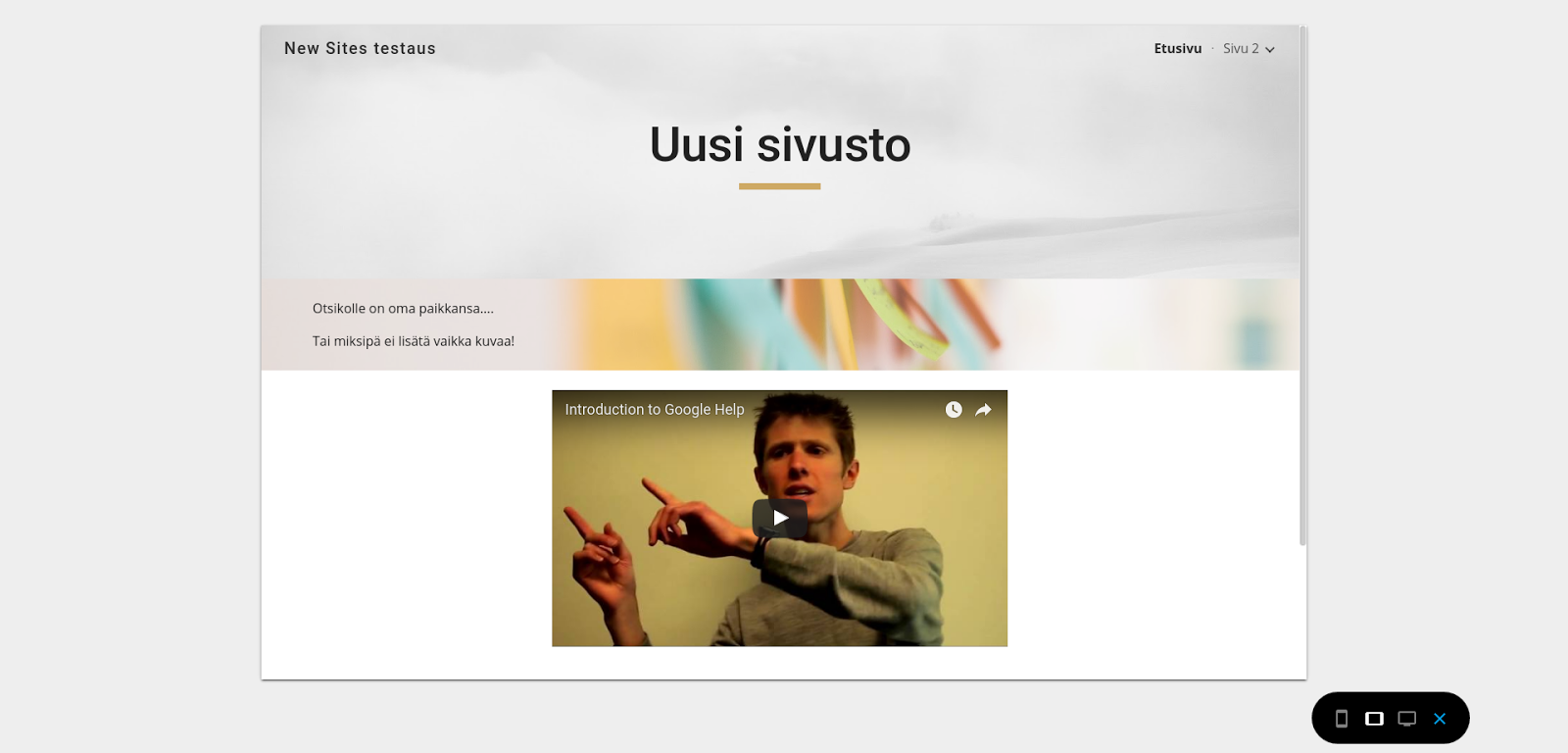Click the Introduction to Google Help title
The height and width of the screenshot is (753, 1568).
pyautogui.click(x=655, y=410)
